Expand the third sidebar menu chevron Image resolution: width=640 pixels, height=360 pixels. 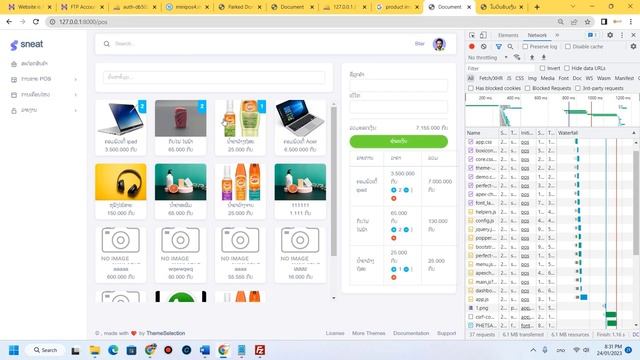coord(76,95)
